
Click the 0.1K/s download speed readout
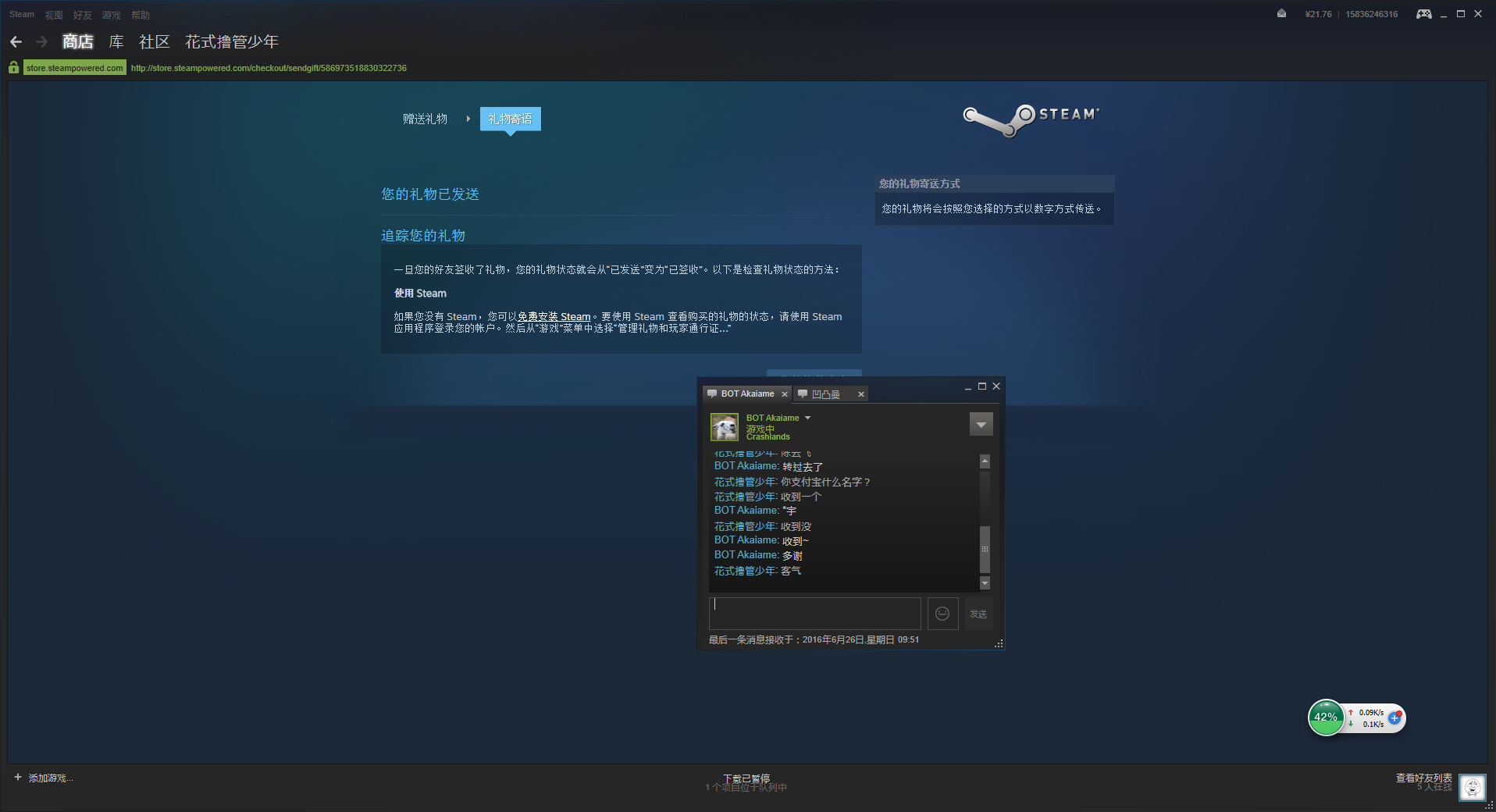[x=1373, y=725]
